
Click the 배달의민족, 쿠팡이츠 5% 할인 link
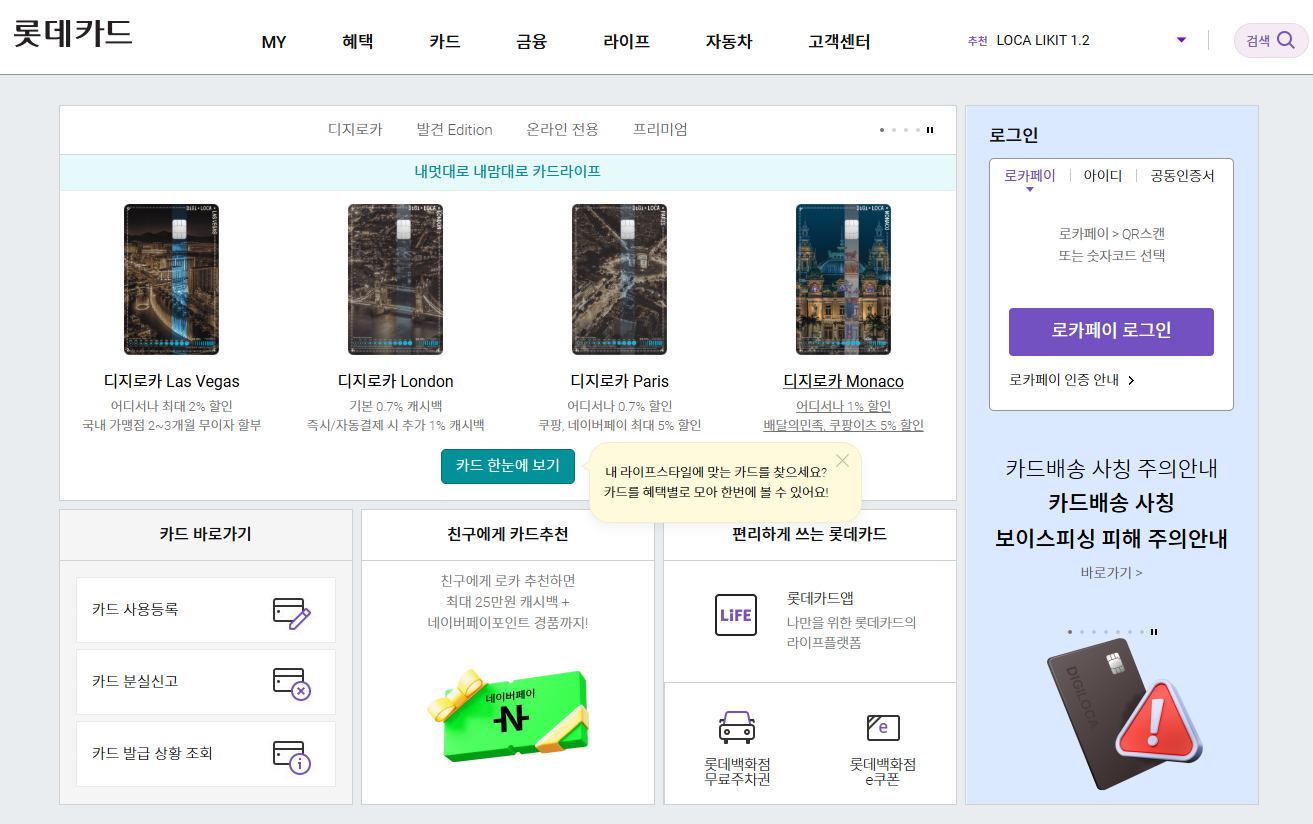(x=843, y=425)
